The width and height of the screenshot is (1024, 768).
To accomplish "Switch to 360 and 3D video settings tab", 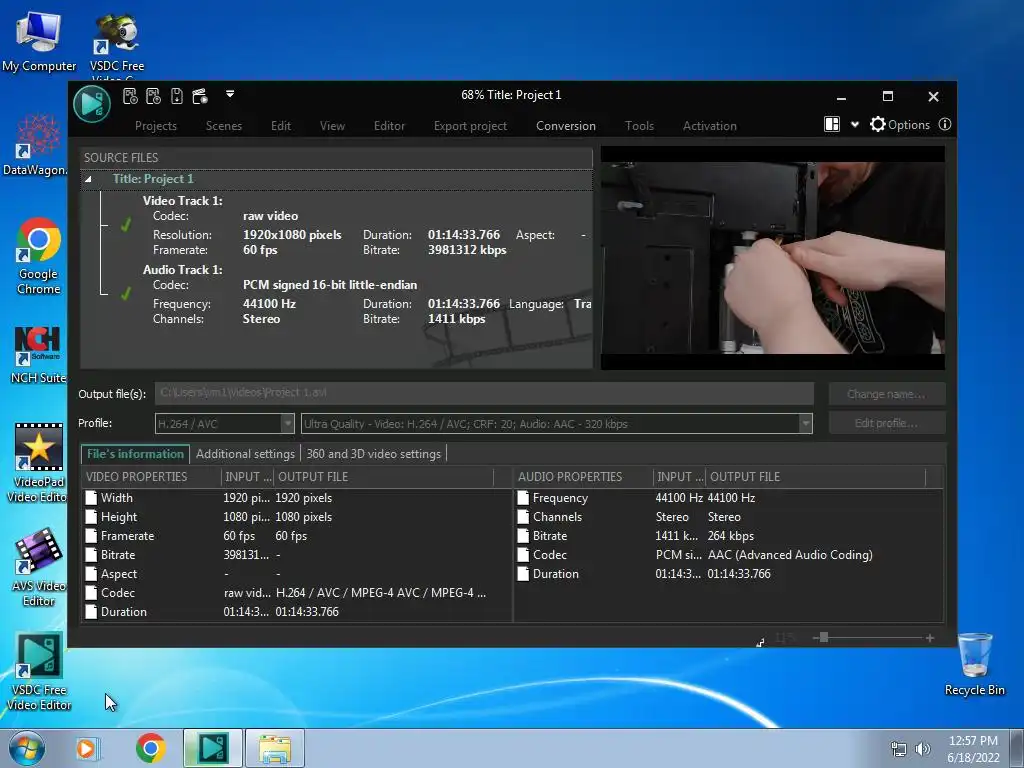I will pyautogui.click(x=374, y=454).
